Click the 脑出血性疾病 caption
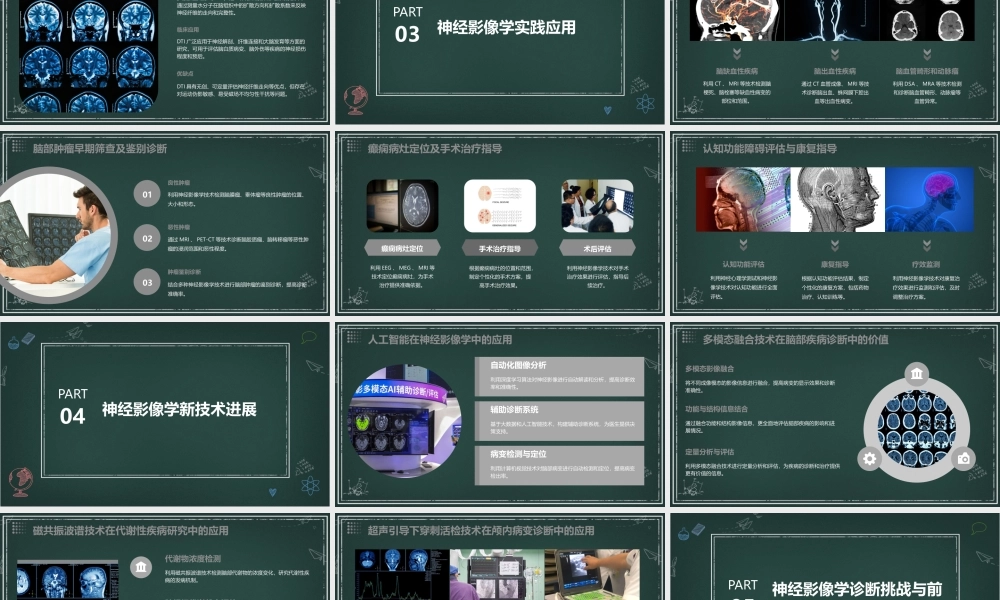The image size is (1000, 600). pyautogui.click(x=834, y=71)
